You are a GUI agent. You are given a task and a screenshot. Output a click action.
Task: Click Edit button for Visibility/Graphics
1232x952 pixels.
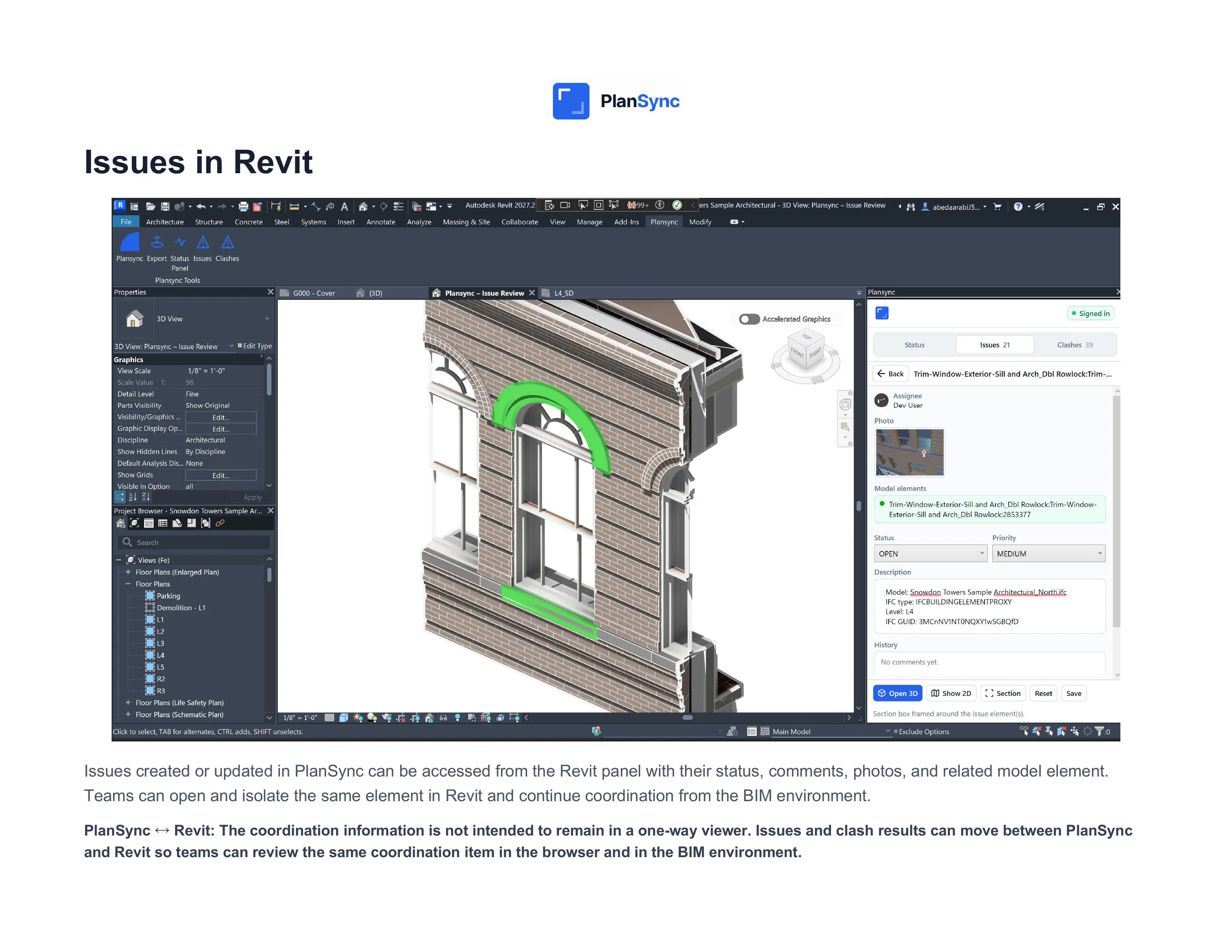click(x=221, y=417)
